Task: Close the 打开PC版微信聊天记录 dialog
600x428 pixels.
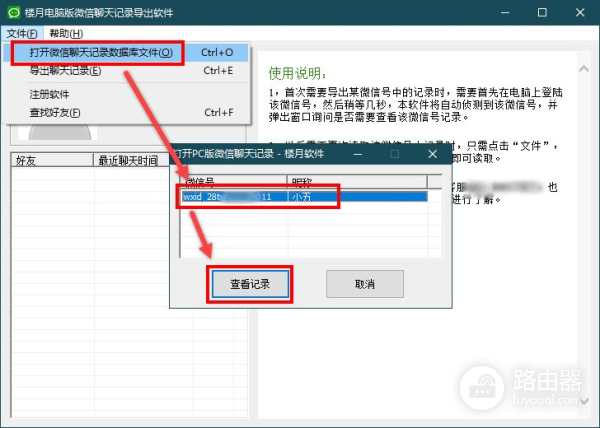Action: point(432,154)
